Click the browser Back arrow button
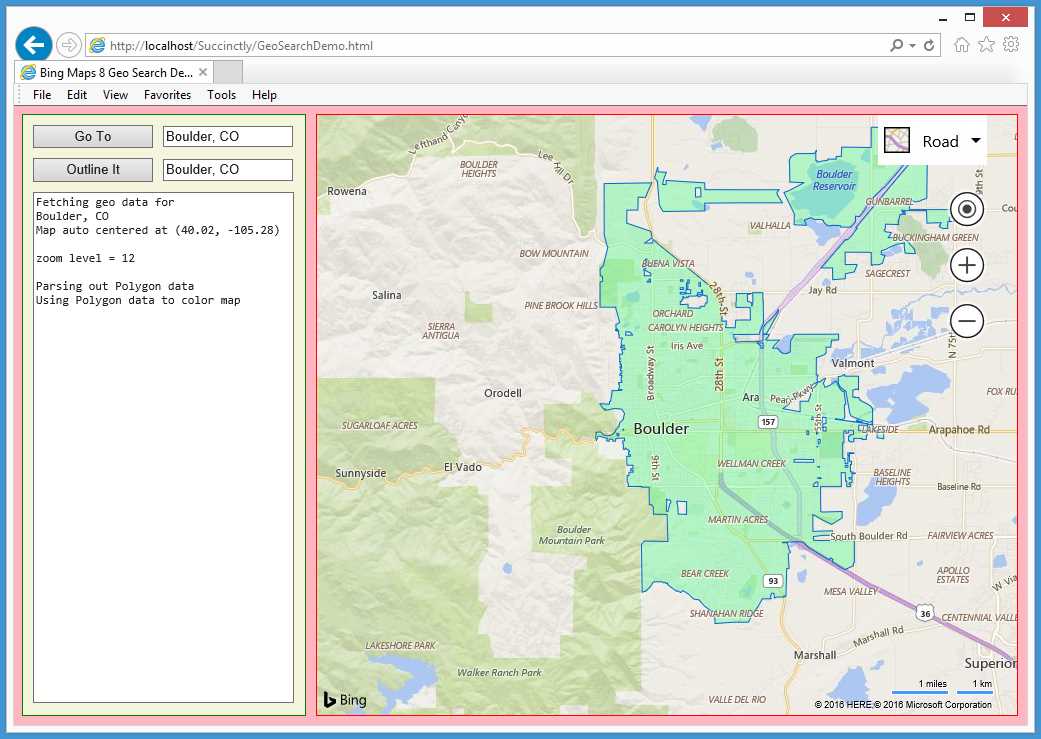 click(x=33, y=45)
